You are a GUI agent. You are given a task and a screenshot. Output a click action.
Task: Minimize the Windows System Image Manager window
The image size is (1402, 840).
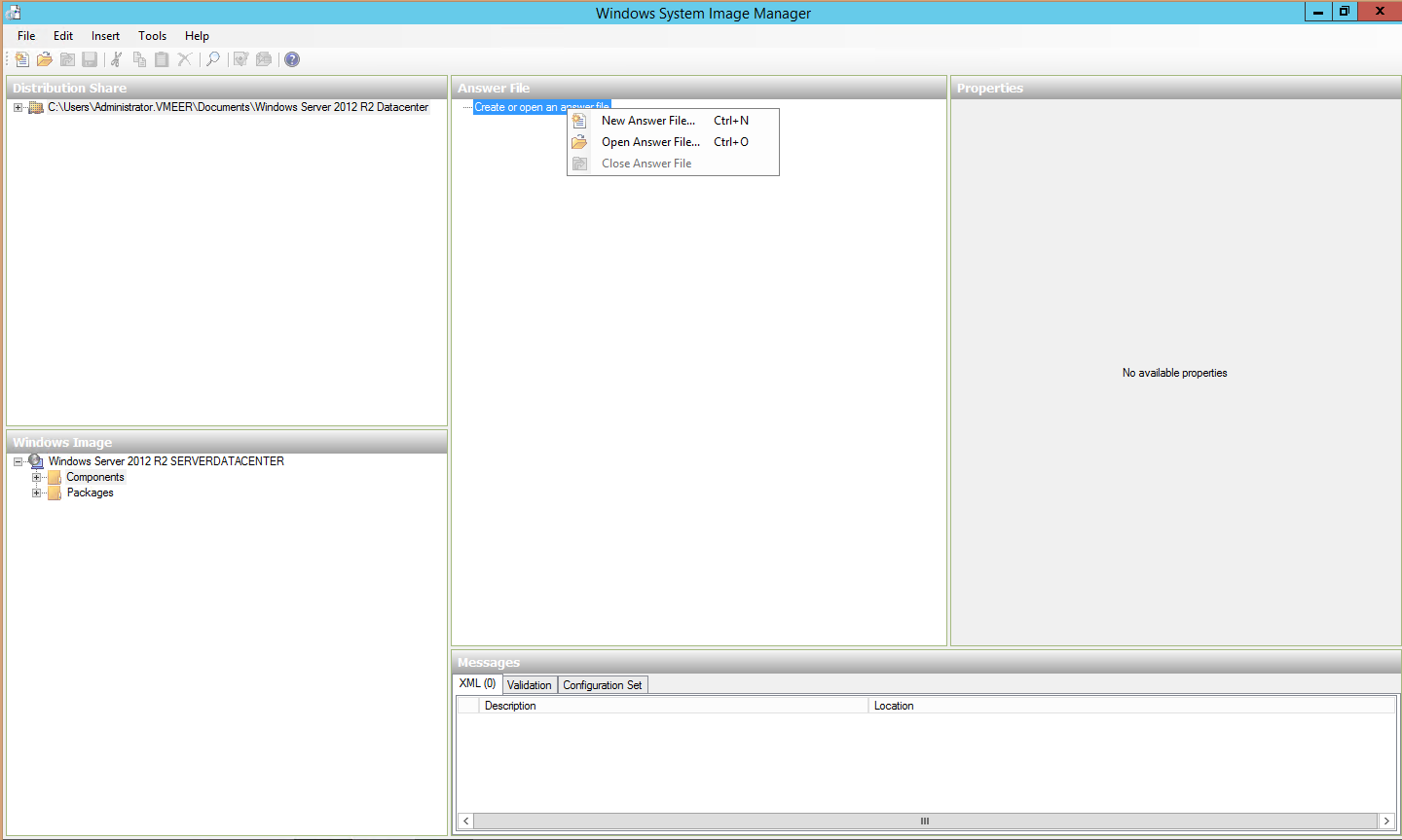(x=1318, y=12)
